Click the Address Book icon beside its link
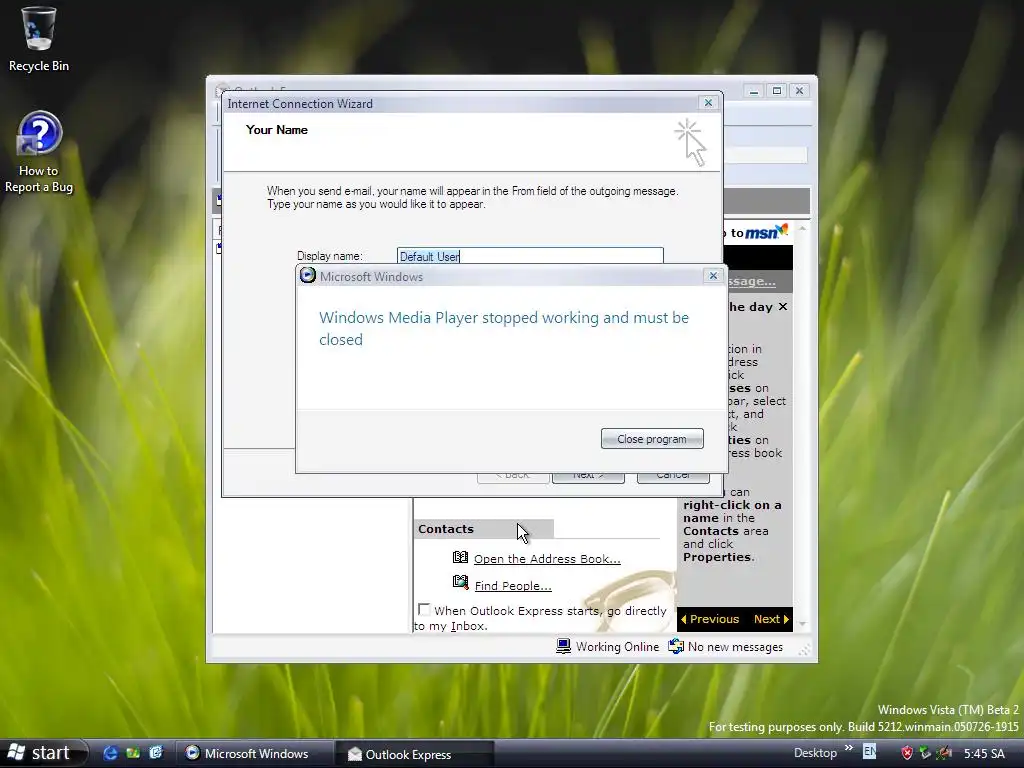 pyautogui.click(x=460, y=557)
